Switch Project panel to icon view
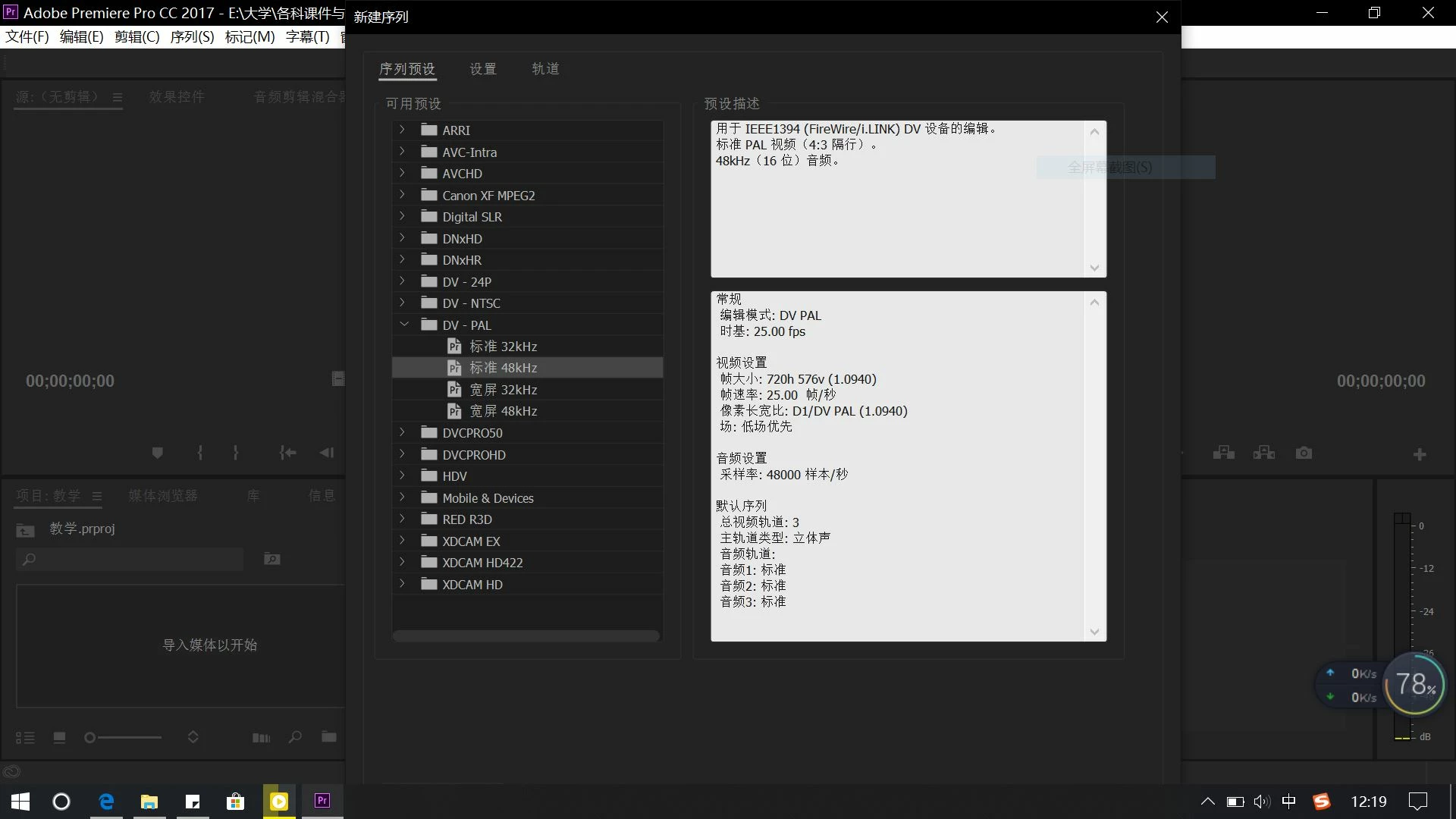Screen dimensions: 1456x819 (59, 737)
